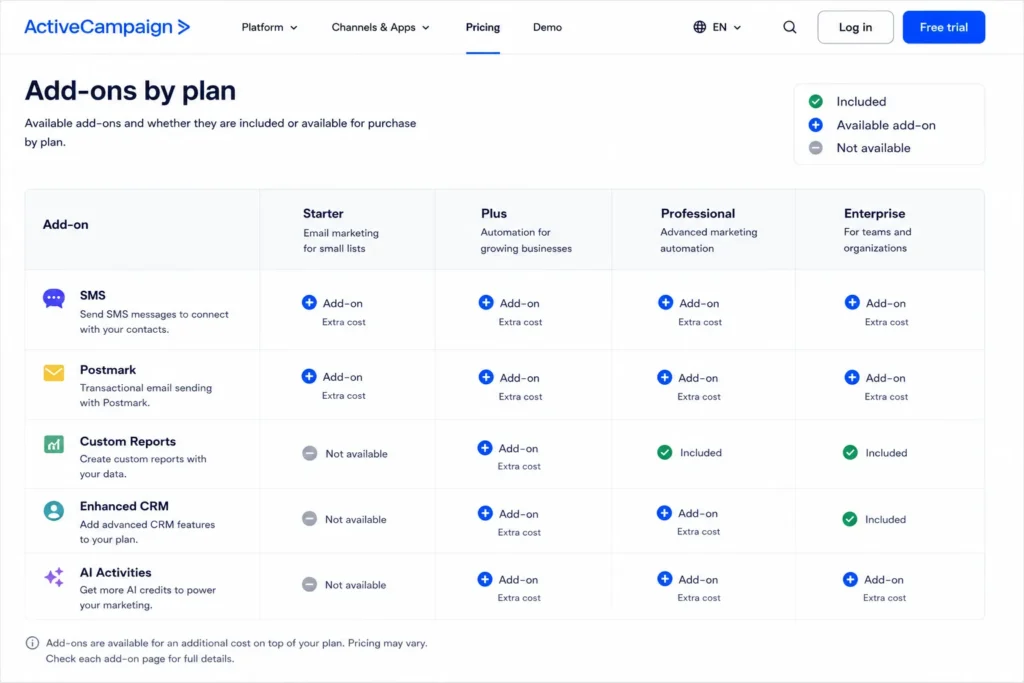The width and height of the screenshot is (1024, 683).
Task: Click the blue Available add-on legend icon
Action: pyautogui.click(x=816, y=125)
